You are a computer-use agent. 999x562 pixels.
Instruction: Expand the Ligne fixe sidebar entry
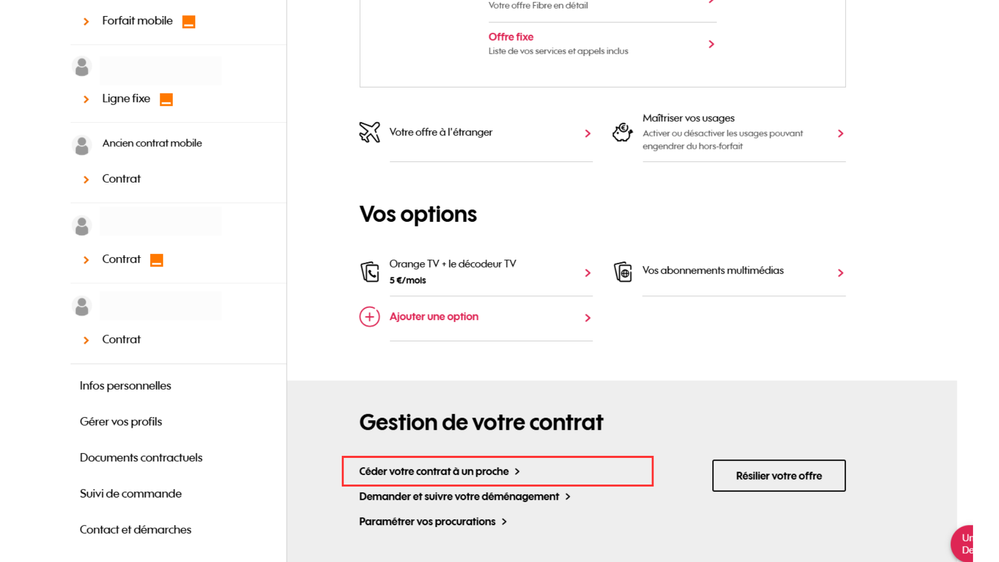point(86,99)
